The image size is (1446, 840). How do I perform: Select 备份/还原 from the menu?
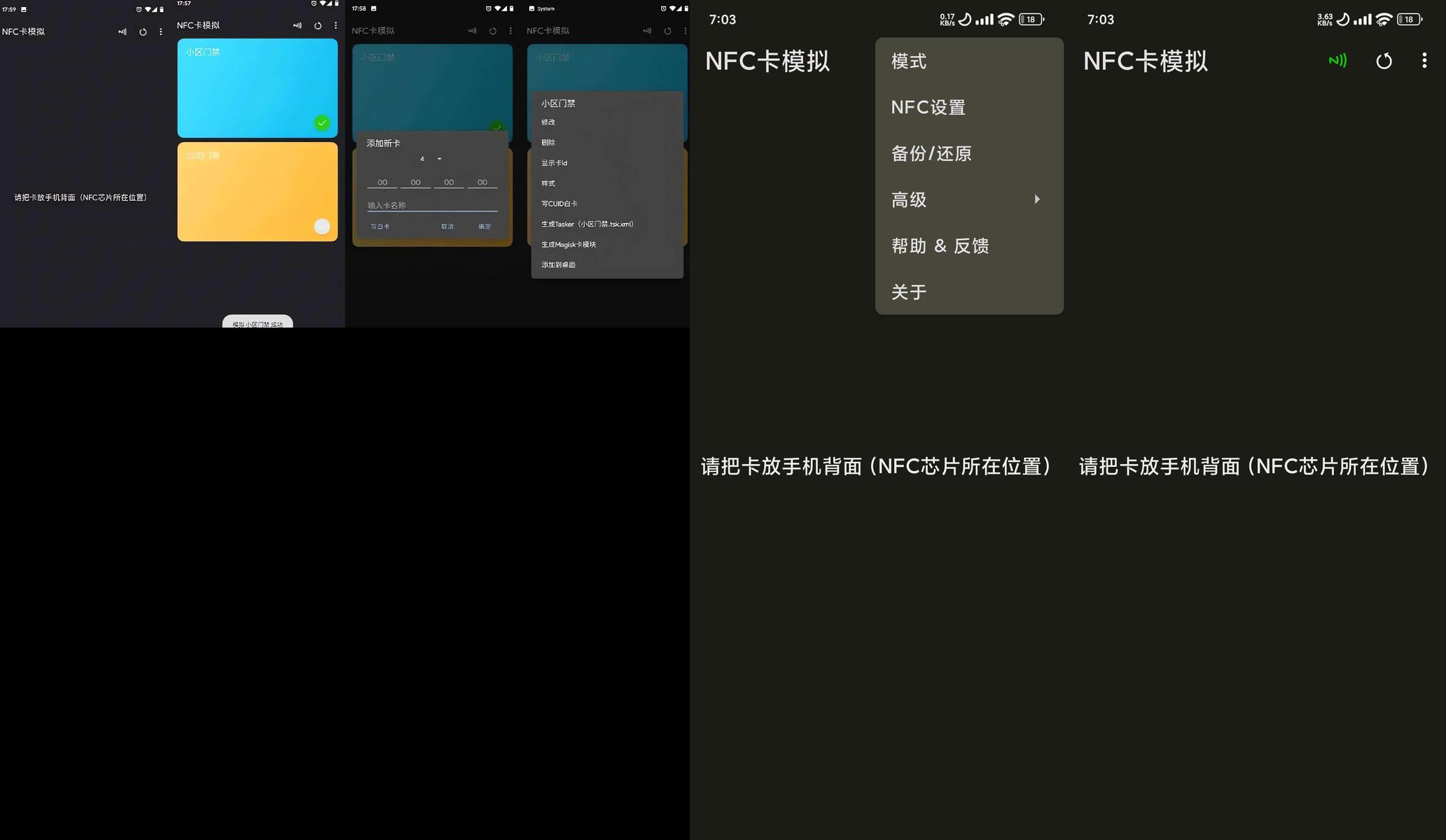931,153
